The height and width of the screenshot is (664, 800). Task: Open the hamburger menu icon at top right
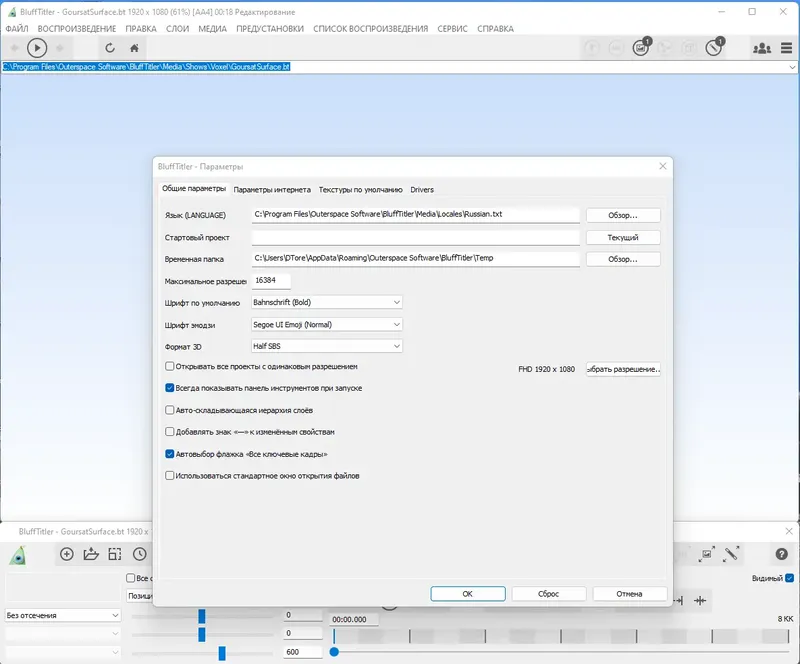(786, 48)
